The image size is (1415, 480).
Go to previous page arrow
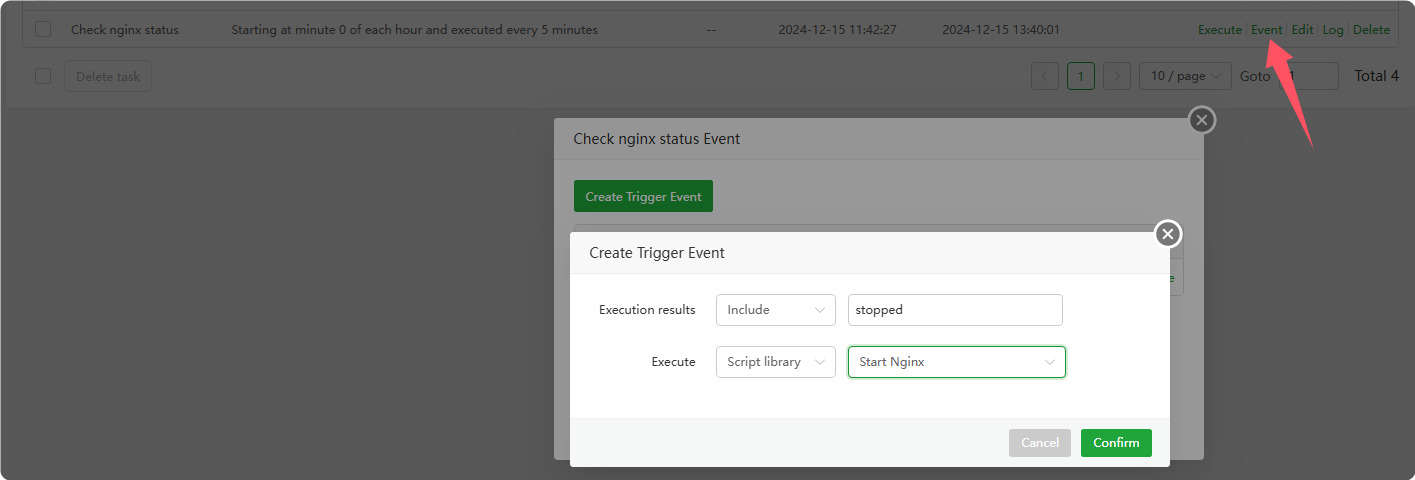pos(1045,76)
